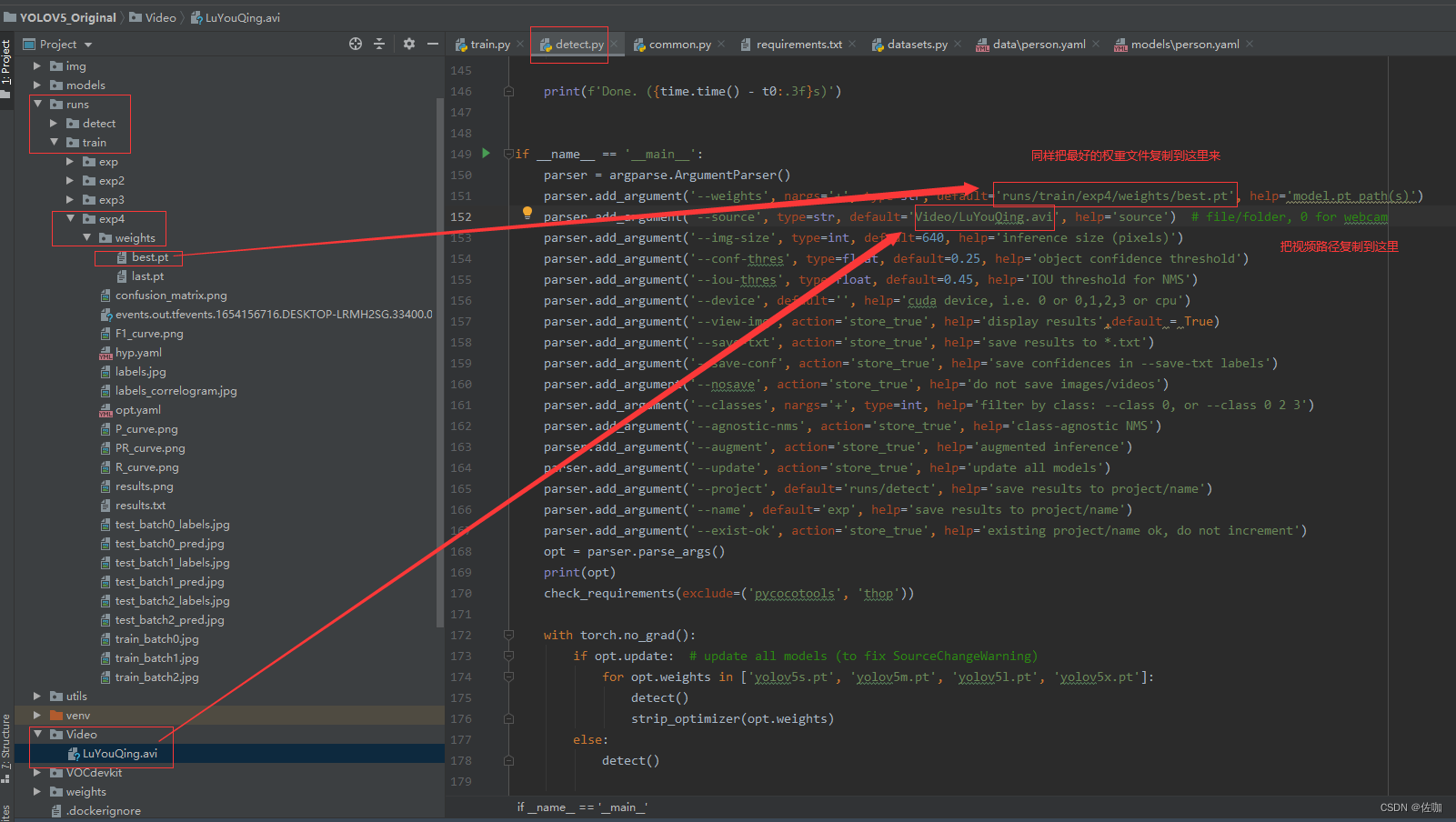Select hyp.yaml file

point(130,353)
